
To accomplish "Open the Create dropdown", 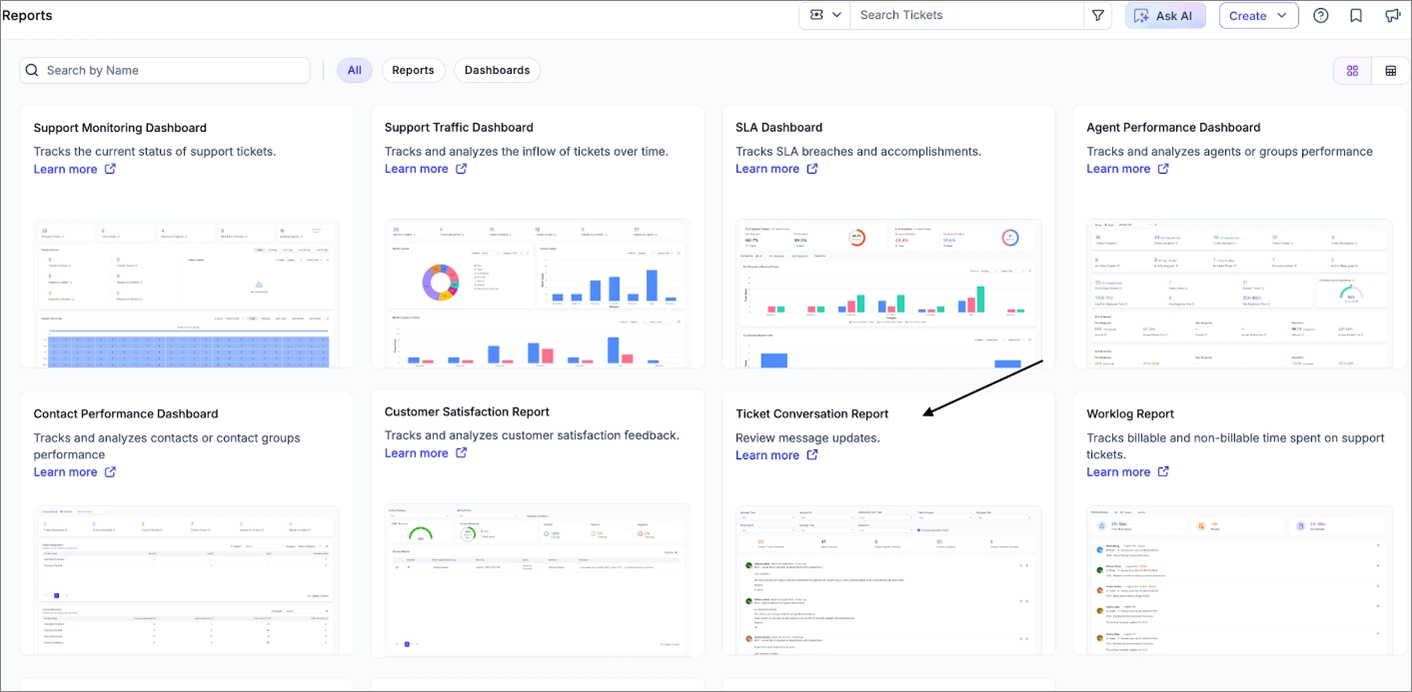I will (1258, 16).
